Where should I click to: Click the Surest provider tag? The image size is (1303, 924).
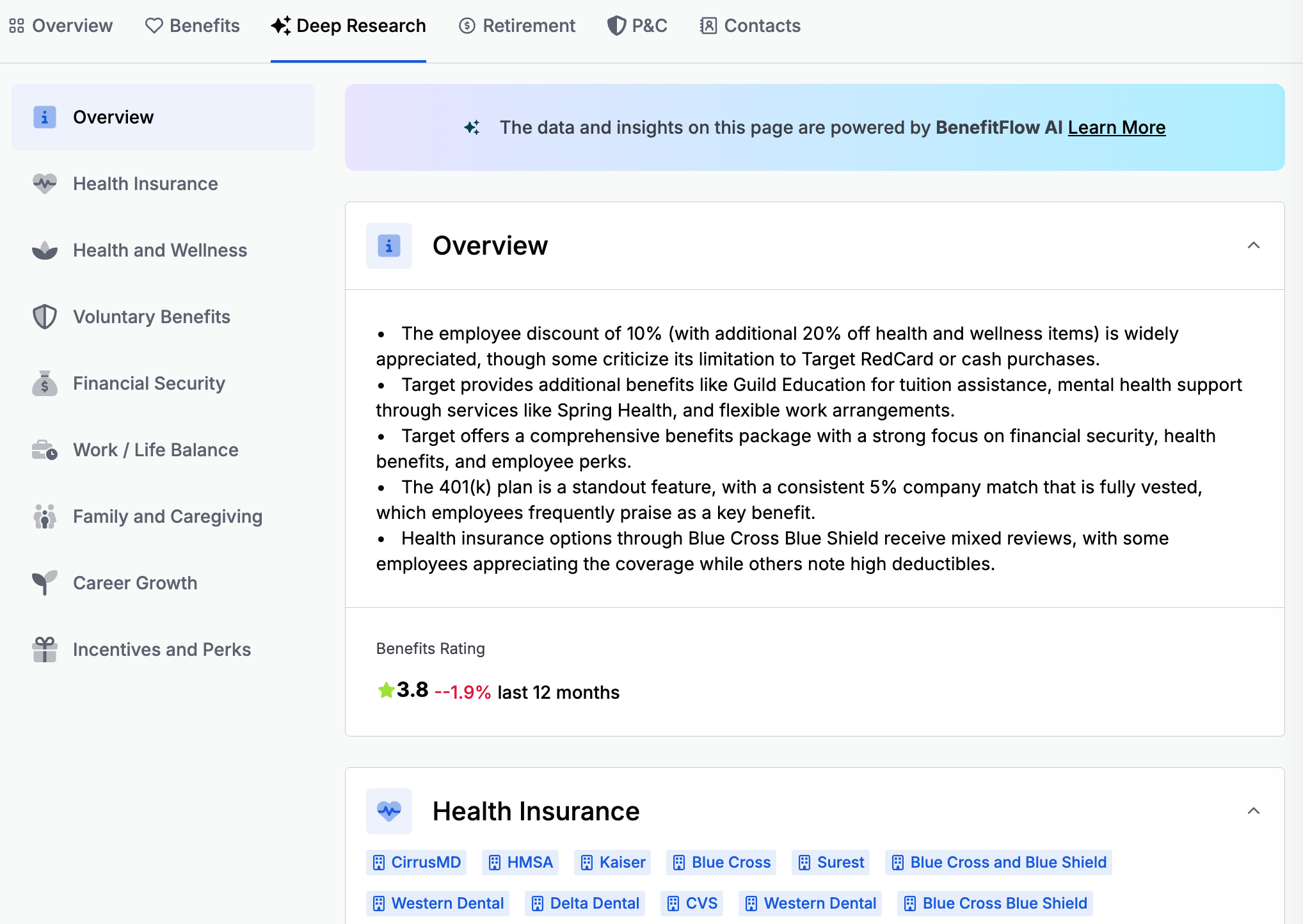pyautogui.click(x=831, y=862)
